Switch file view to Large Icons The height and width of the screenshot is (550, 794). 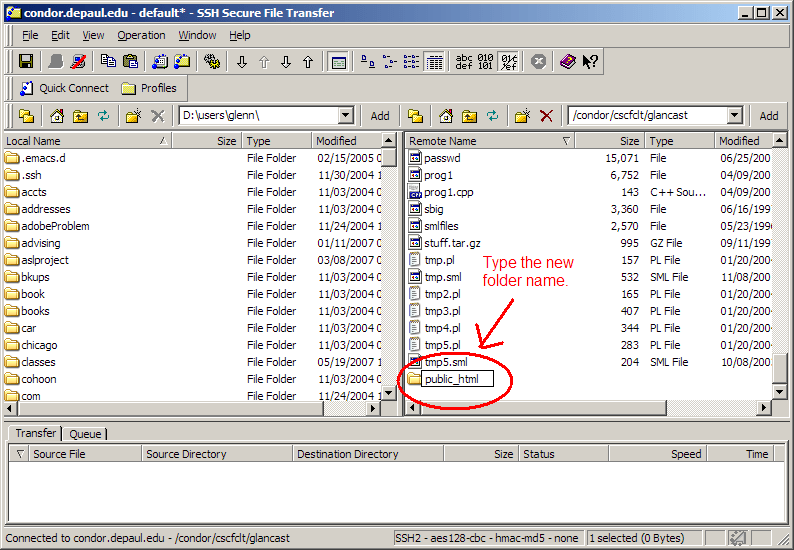pyautogui.click(x=368, y=62)
